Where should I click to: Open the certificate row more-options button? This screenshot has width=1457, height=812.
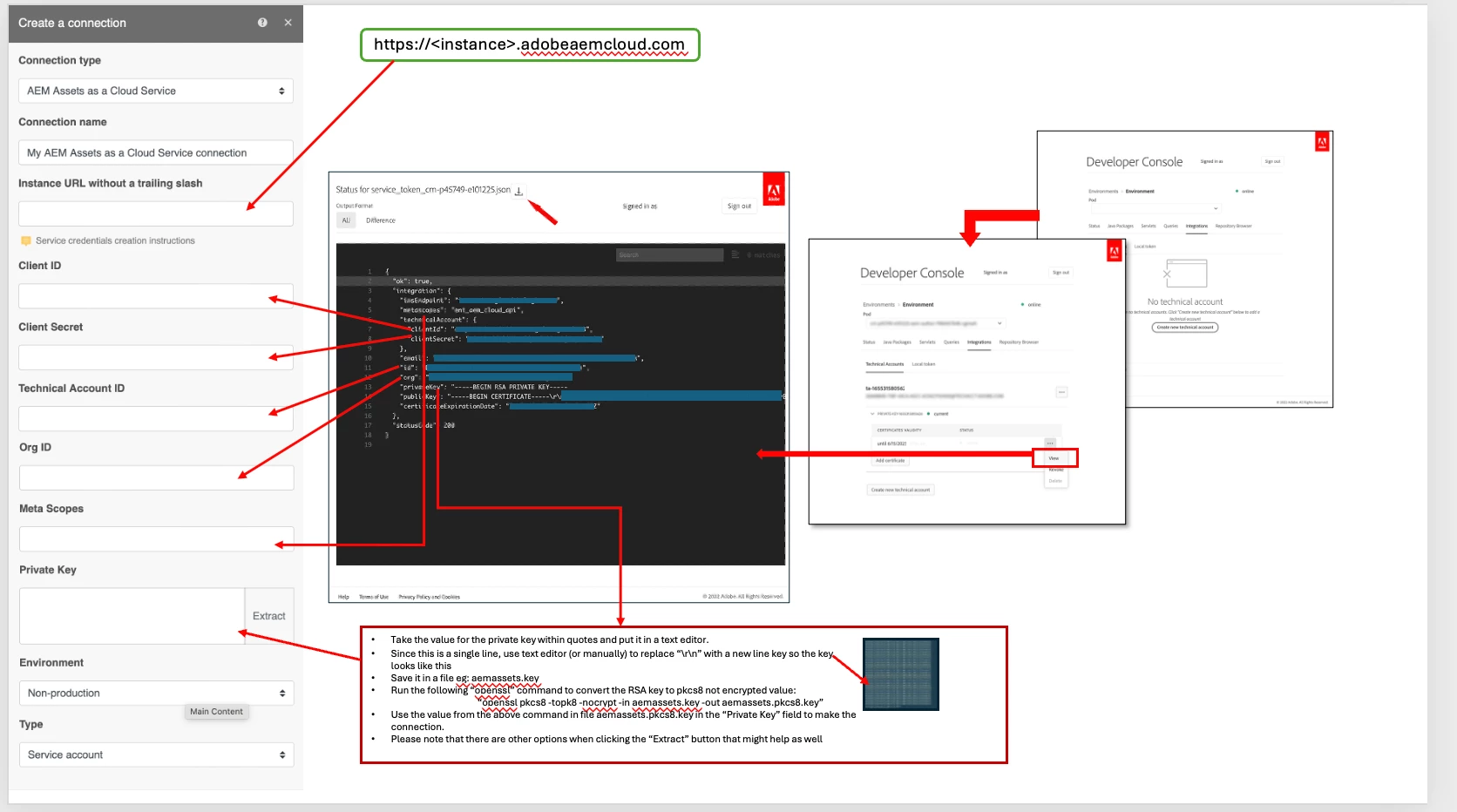coord(1050,443)
